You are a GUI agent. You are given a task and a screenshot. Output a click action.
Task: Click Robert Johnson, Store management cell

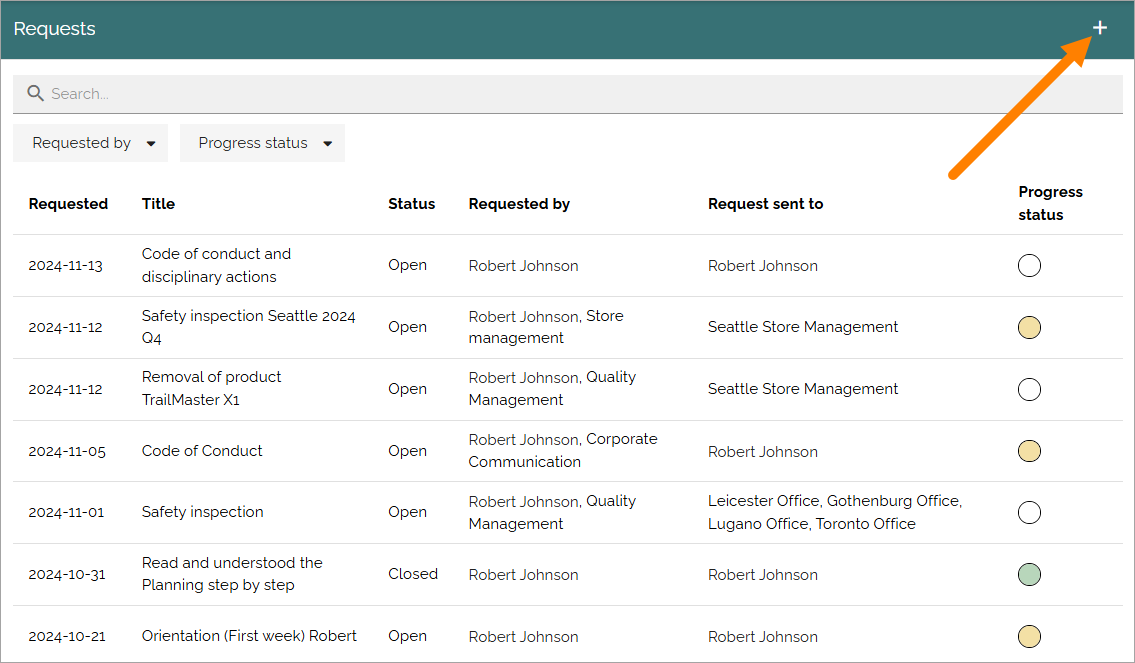tap(546, 326)
